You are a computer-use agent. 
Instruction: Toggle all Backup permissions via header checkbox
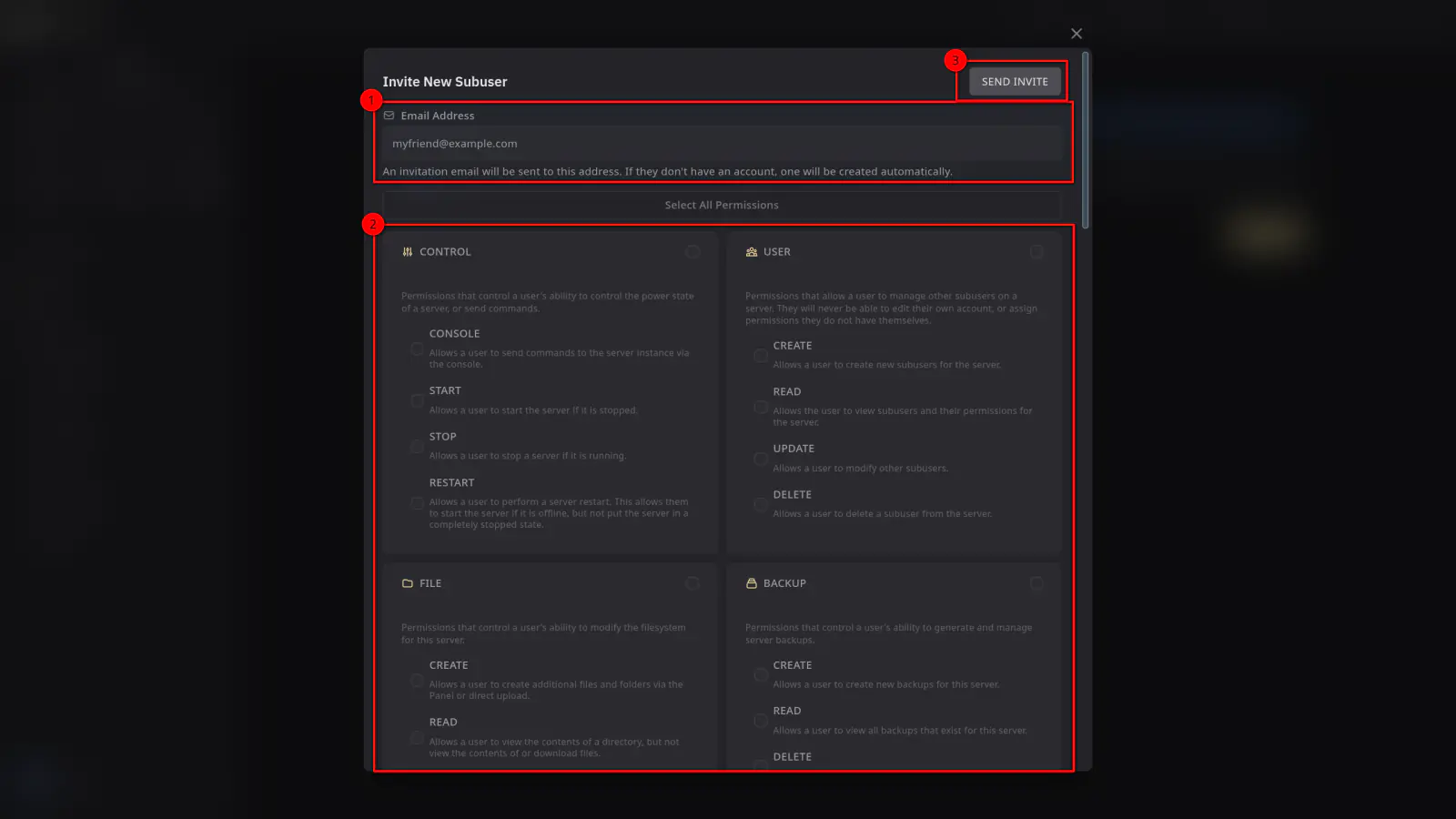coord(1036,583)
